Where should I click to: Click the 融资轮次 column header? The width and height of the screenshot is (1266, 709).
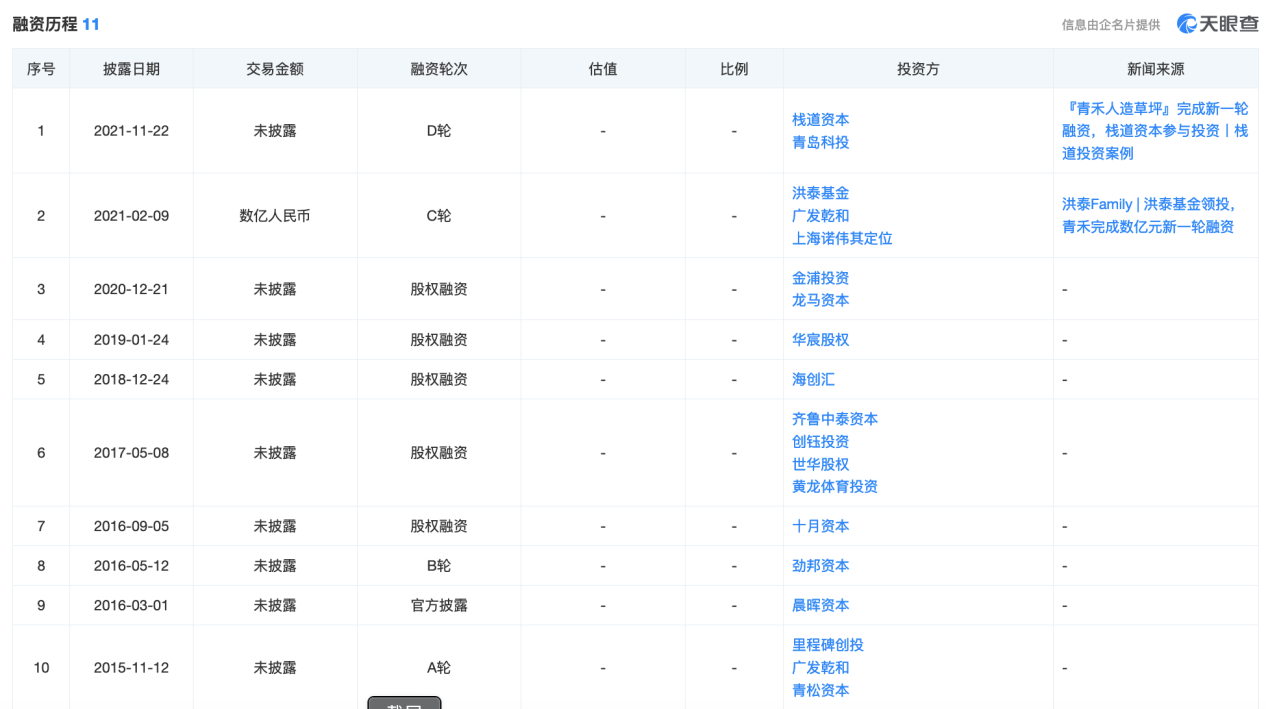(x=439, y=69)
